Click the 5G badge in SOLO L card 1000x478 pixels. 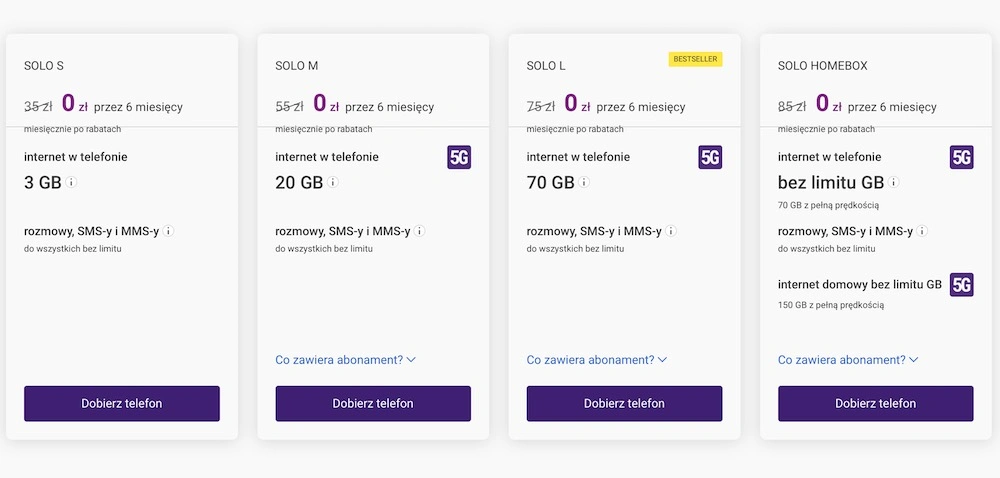[x=710, y=157]
